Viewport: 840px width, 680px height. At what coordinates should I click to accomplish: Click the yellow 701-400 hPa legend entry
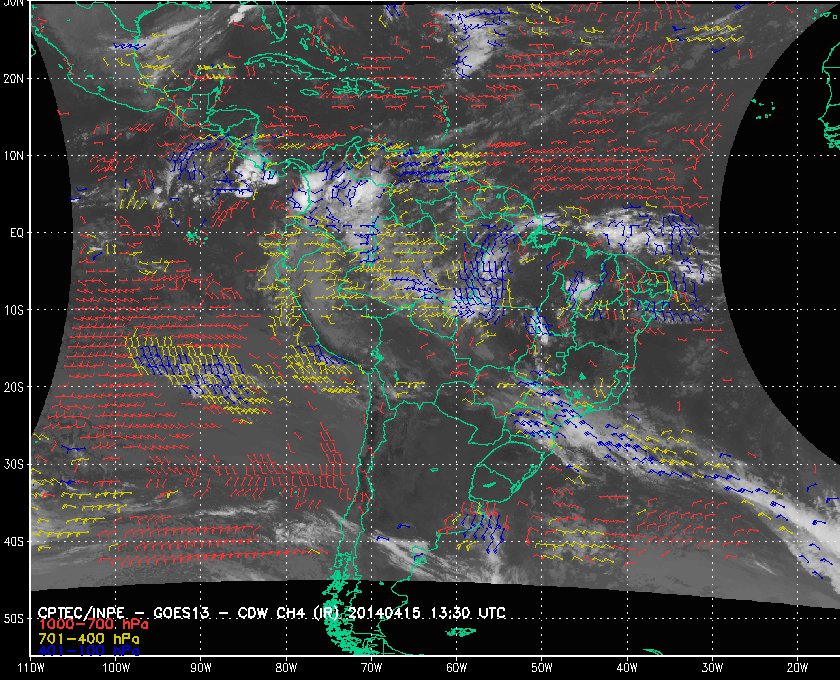point(89,639)
